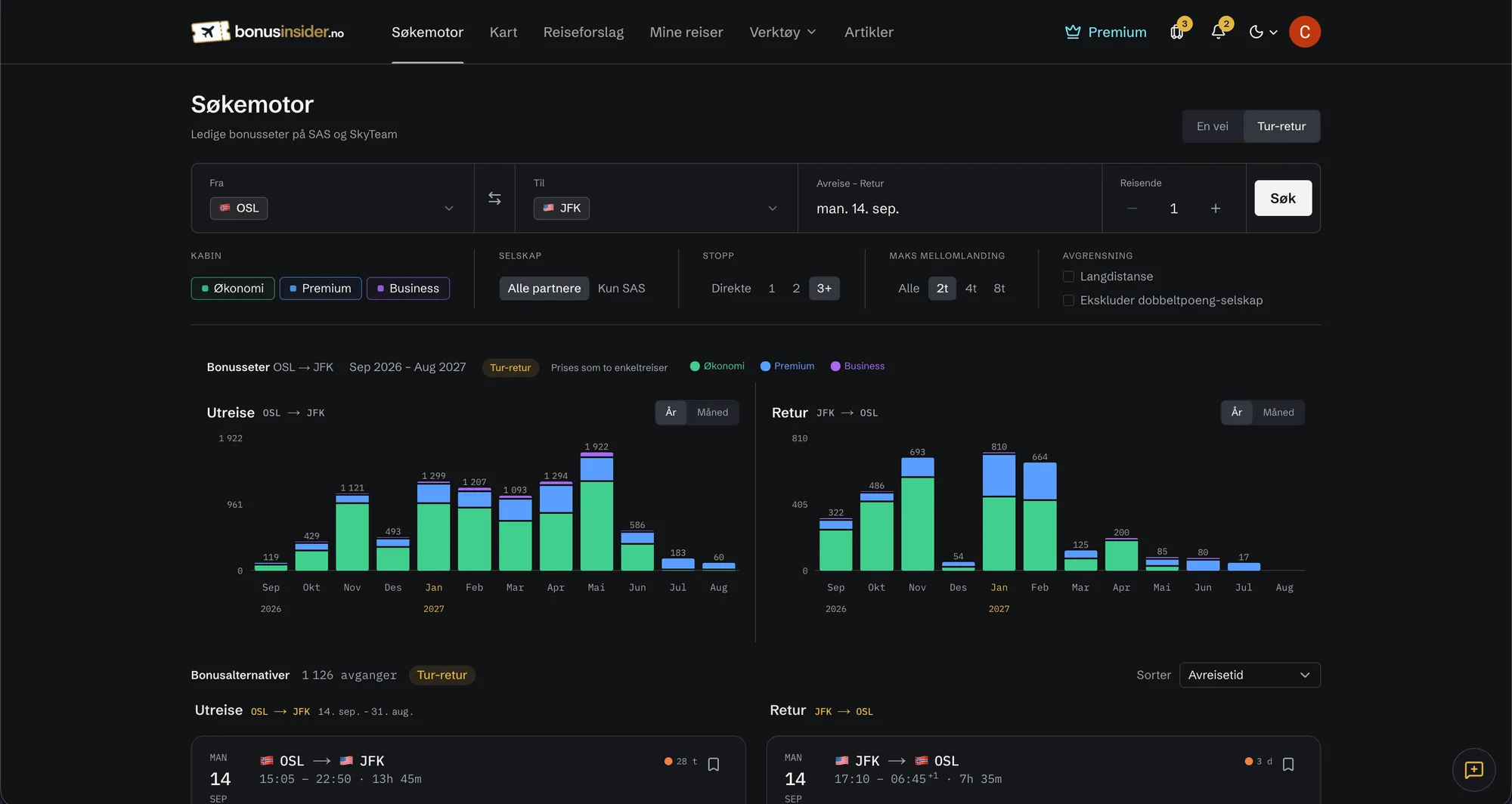Click the Nov 693 bar in Retur
This screenshot has width=1512, height=804.
point(917,514)
